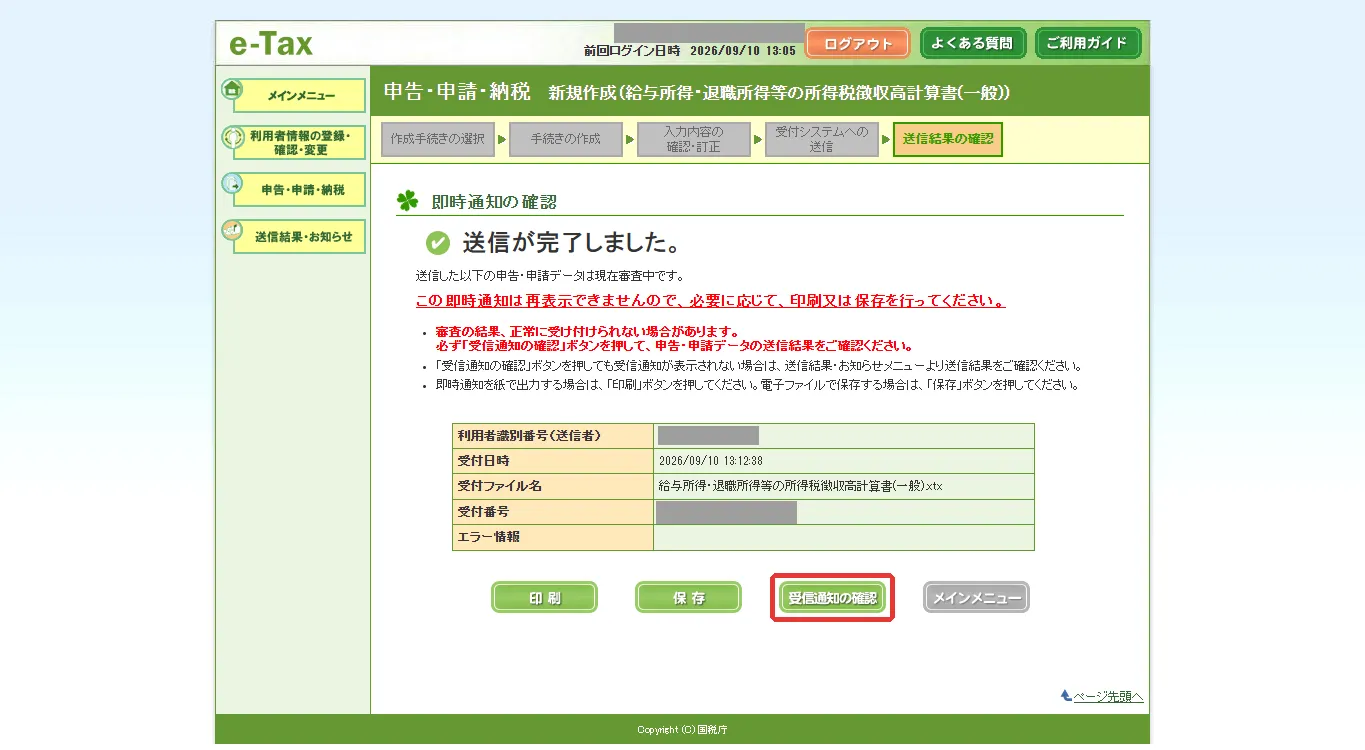Screen dimensions: 1365x750
Task: Click the 印刷 button
Action: click(544, 598)
